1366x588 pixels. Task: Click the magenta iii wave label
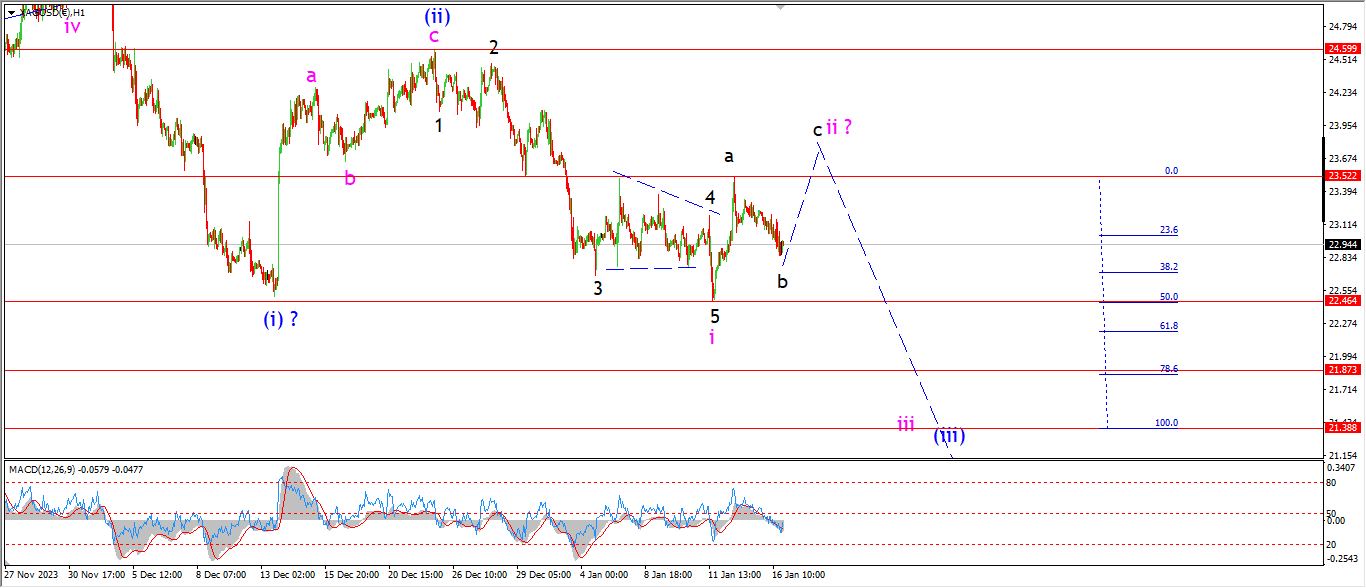click(905, 424)
